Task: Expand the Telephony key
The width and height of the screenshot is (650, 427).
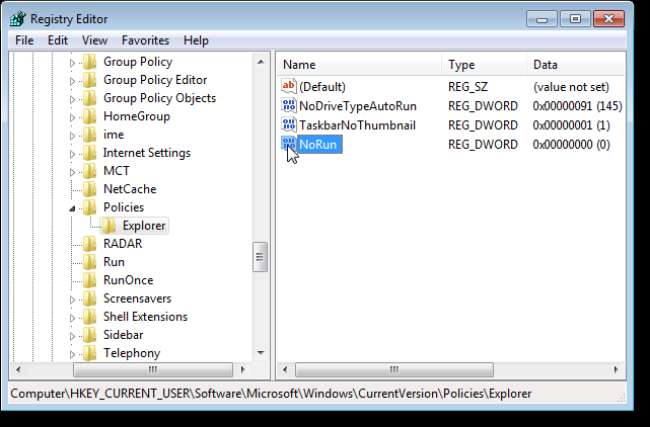Action: [73, 355]
